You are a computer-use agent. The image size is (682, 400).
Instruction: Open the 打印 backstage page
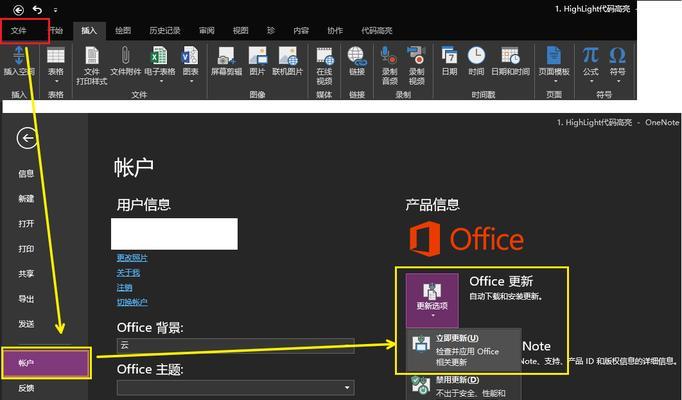click(x=26, y=249)
